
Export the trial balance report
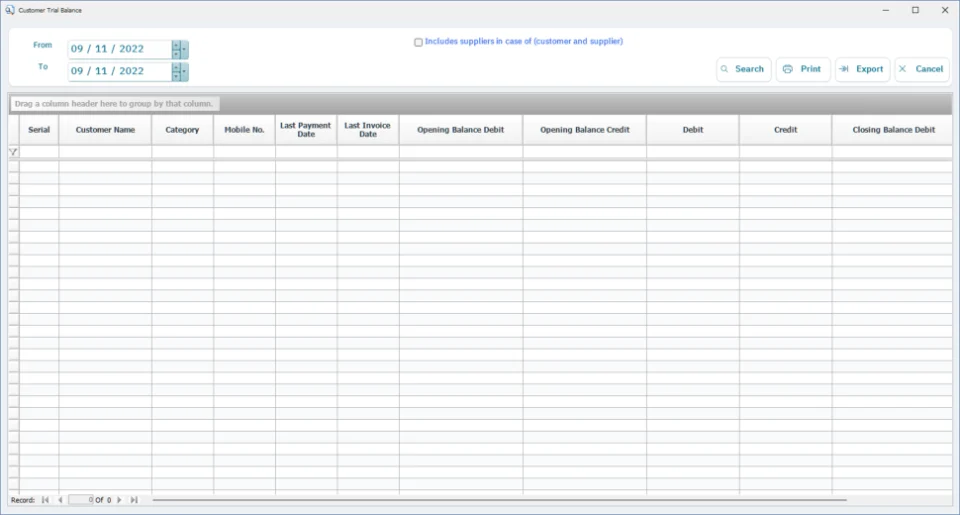(x=862, y=69)
